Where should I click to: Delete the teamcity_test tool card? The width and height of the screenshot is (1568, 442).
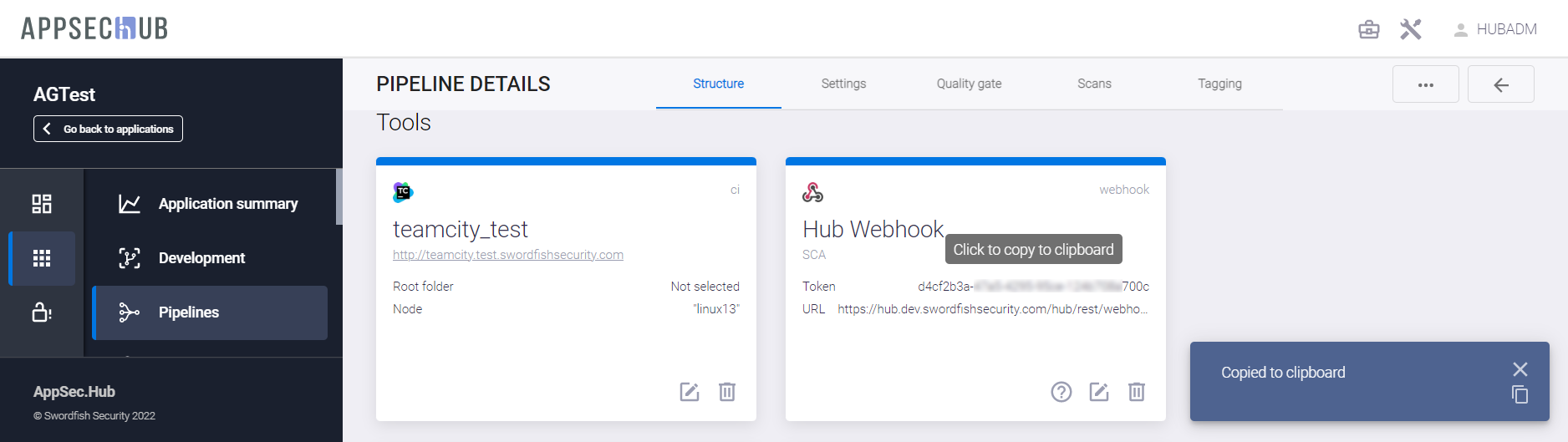click(x=727, y=392)
